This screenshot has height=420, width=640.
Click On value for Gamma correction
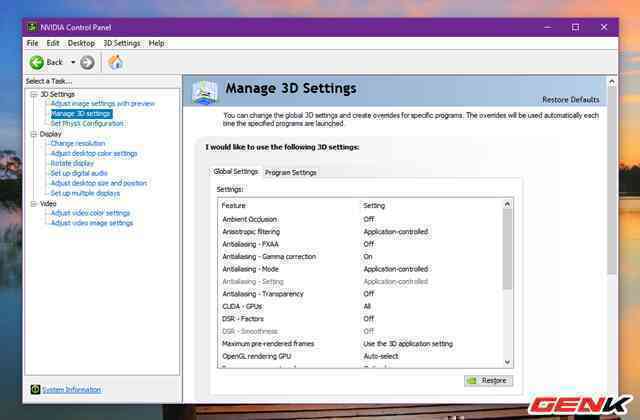pos(368,257)
